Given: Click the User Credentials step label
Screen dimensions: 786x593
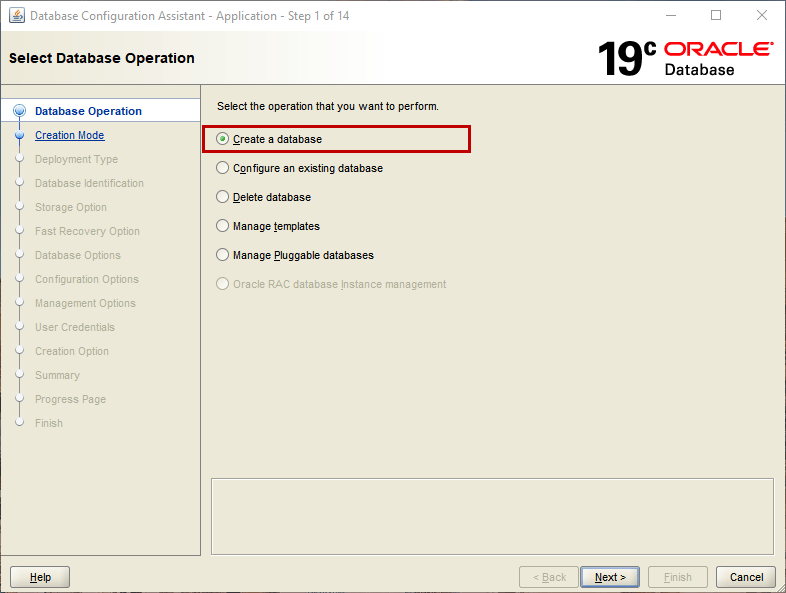Looking at the screenshot, I should 75,327.
